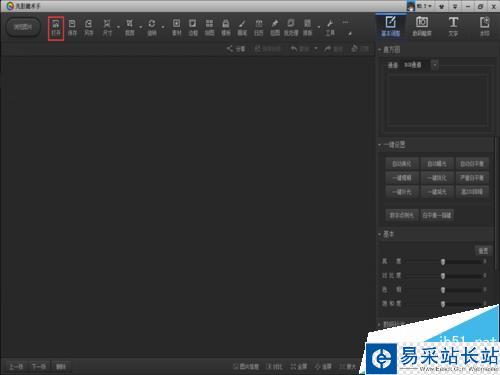Open an image with the 打开 icon
500x375 pixels.
coord(56,28)
